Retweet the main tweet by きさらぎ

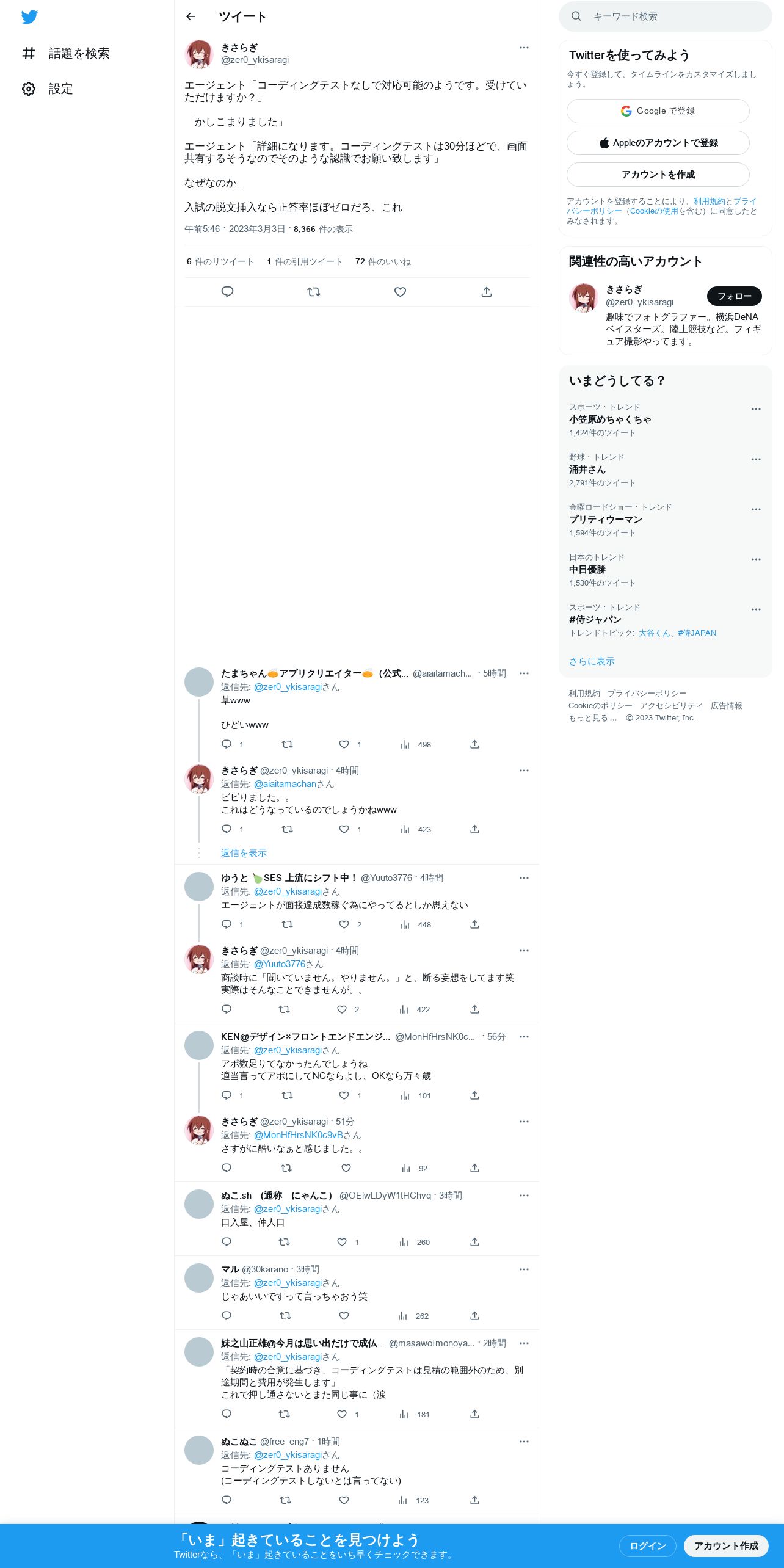pyautogui.click(x=314, y=292)
